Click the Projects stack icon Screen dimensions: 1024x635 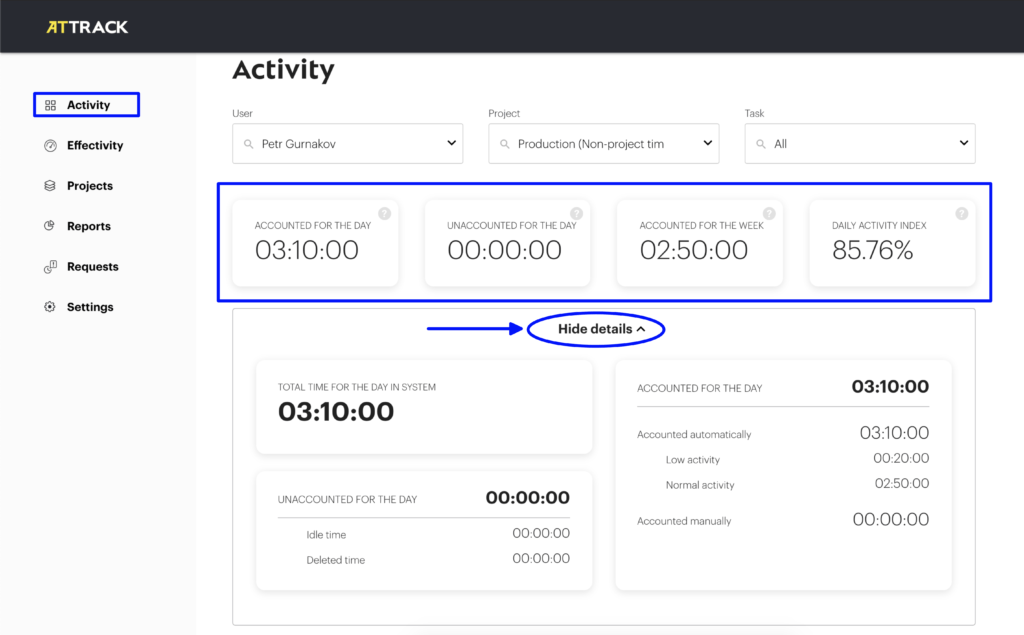(x=50, y=186)
